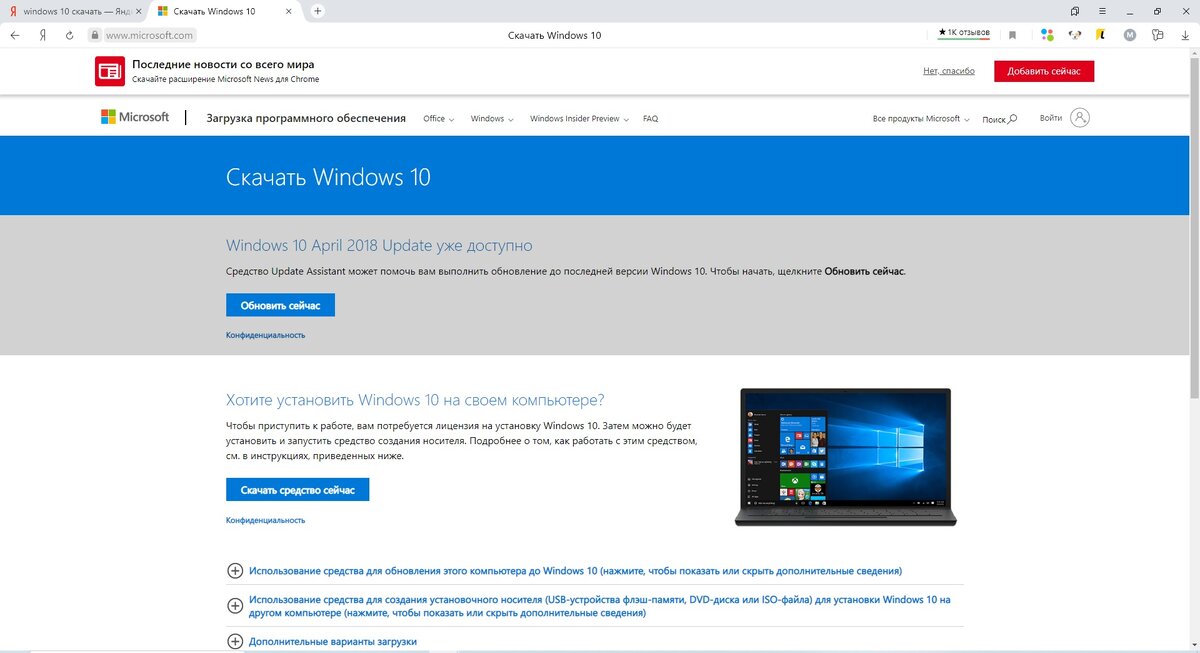This screenshot has width=1200, height=653.
Task: Open the colored dots extension icon
Action: pyautogui.click(x=1047, y=35)
